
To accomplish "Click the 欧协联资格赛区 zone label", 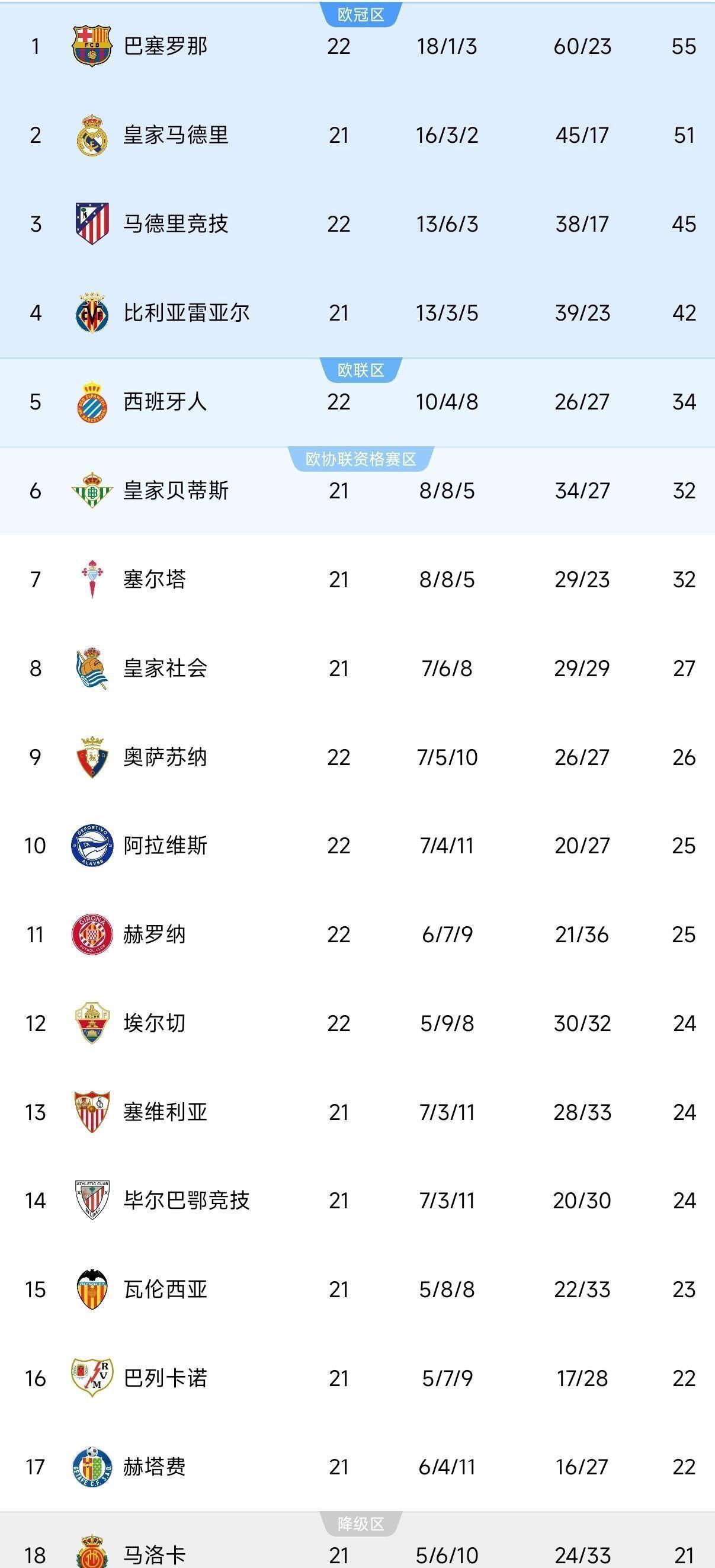I will pyautogui.click(x=360, y=459).
